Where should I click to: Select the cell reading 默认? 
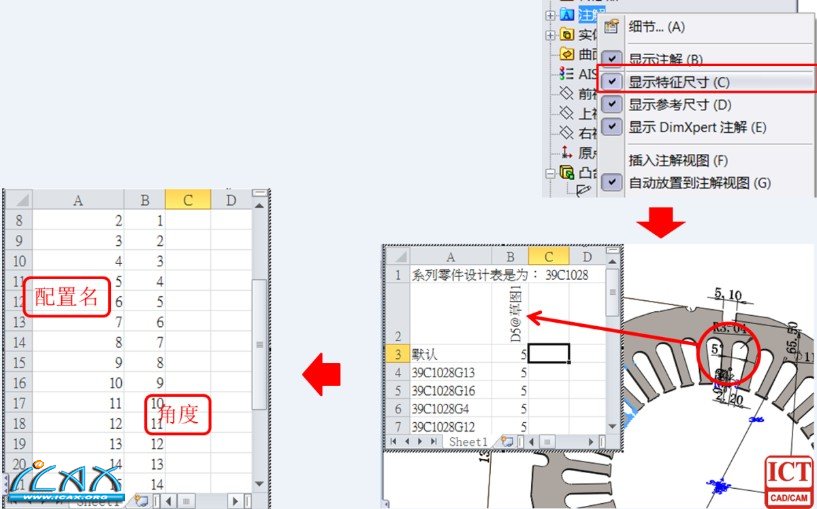tap(451, 354)
